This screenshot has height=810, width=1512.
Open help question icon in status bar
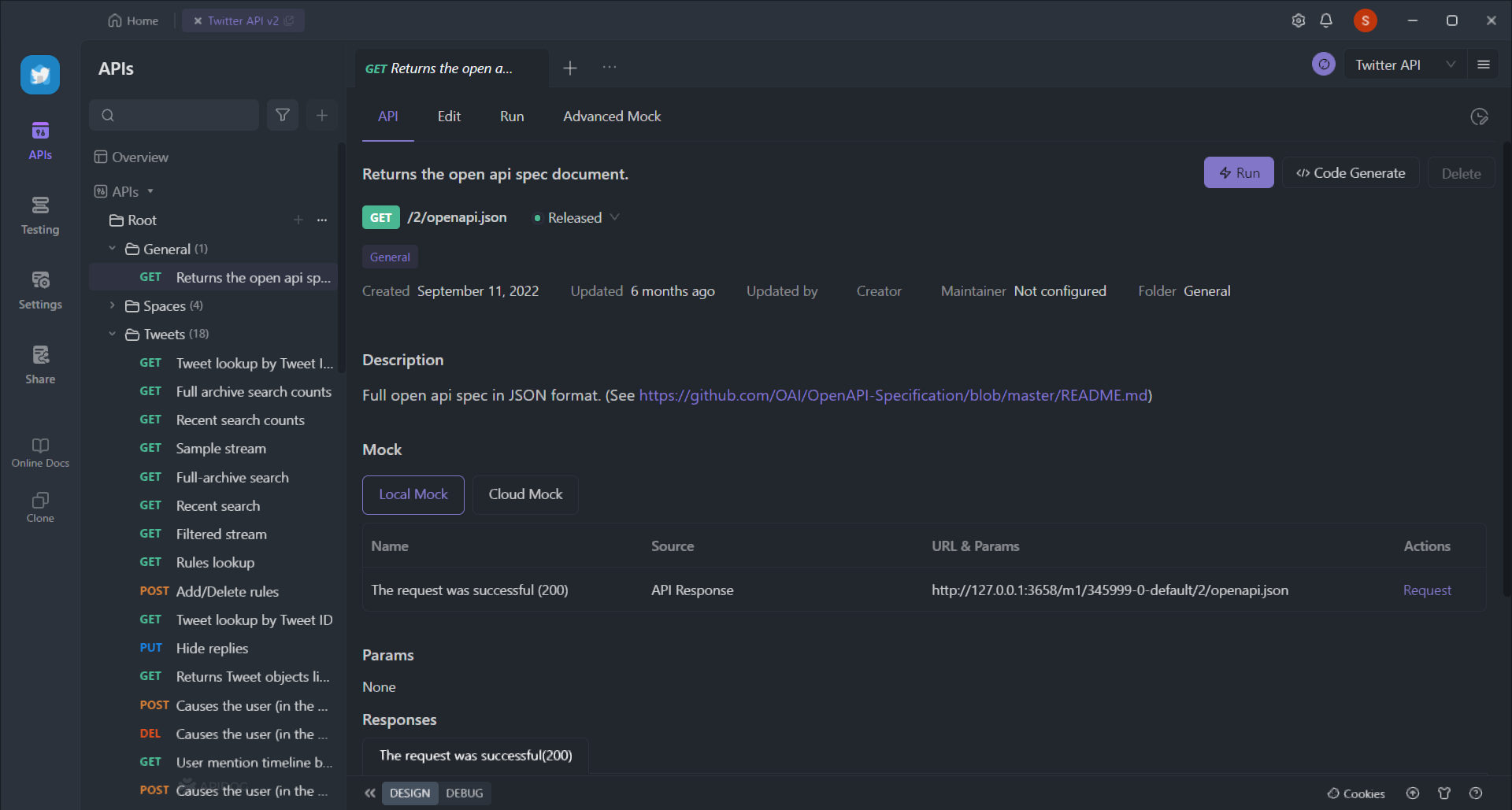tap(1477, 793)
